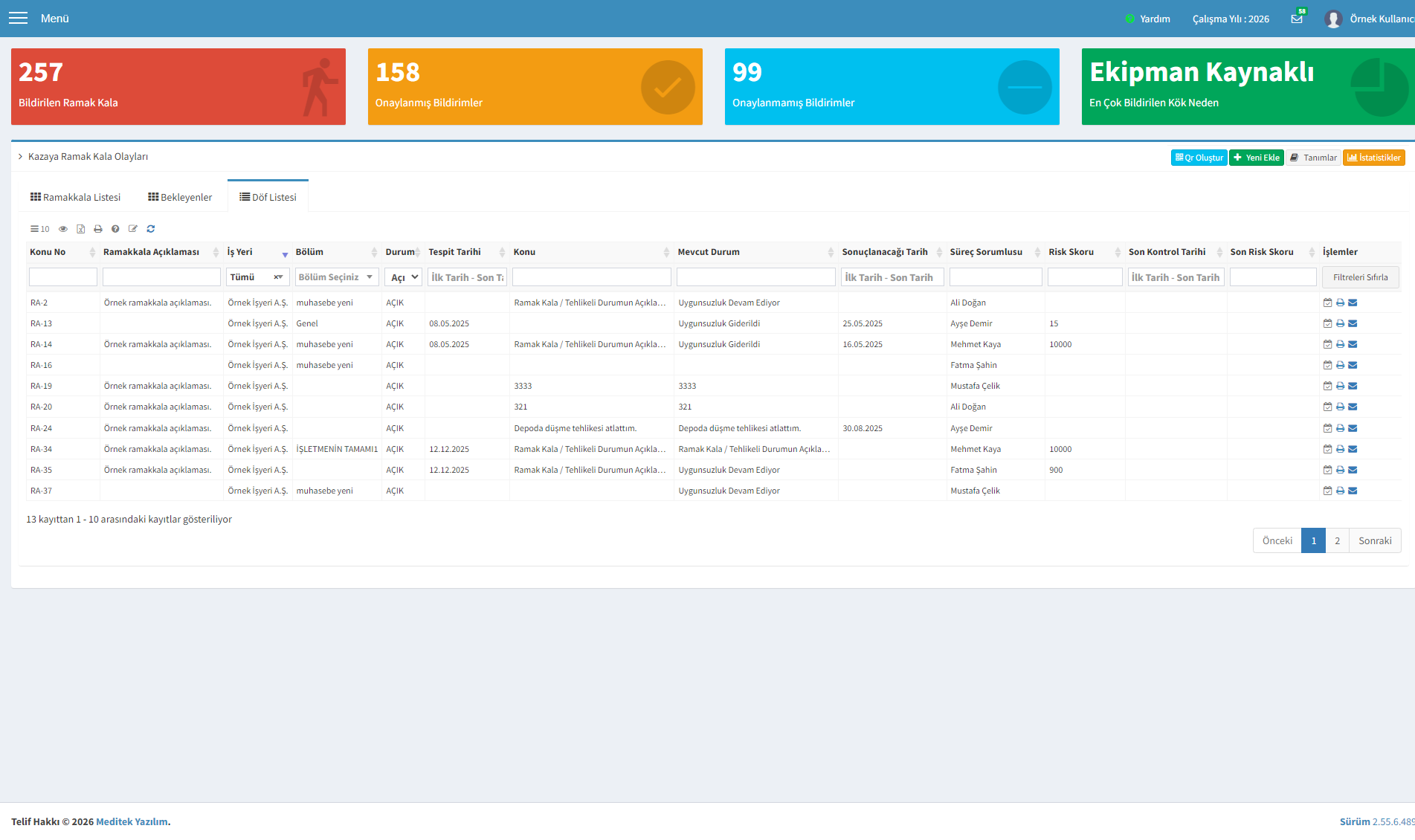The image size is (1415, 840).
Task: Click the Yeni Ekle button
Action: click(1256, 158)
